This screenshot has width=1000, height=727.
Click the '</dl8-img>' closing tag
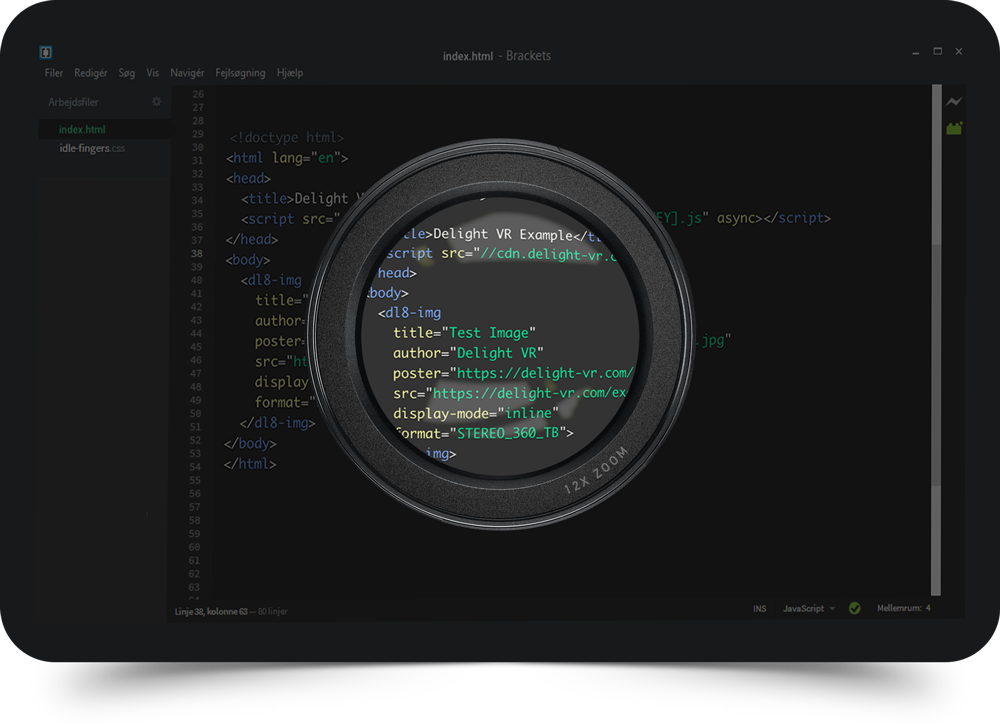point(277,423)
